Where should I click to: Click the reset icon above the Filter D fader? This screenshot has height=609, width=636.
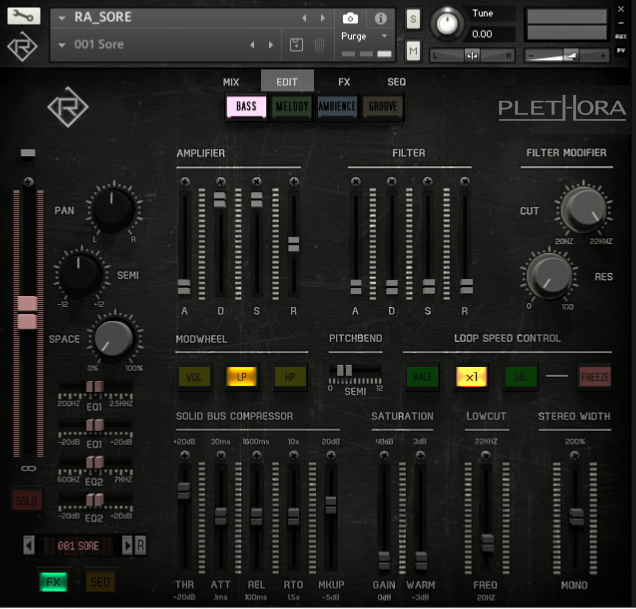tap(391, 181)
